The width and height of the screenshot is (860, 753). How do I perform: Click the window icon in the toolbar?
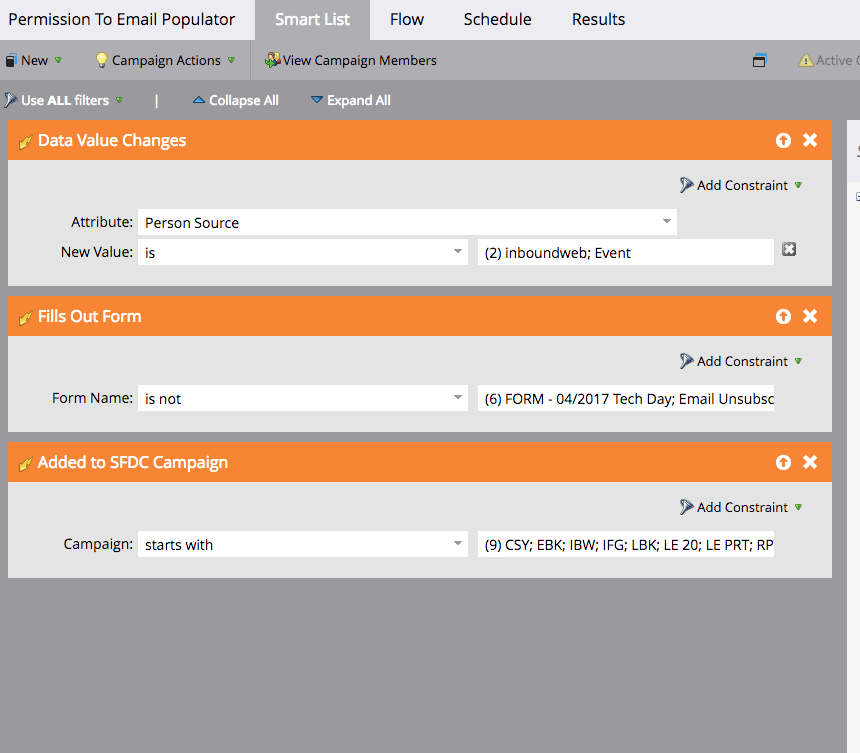pos(759,61)
